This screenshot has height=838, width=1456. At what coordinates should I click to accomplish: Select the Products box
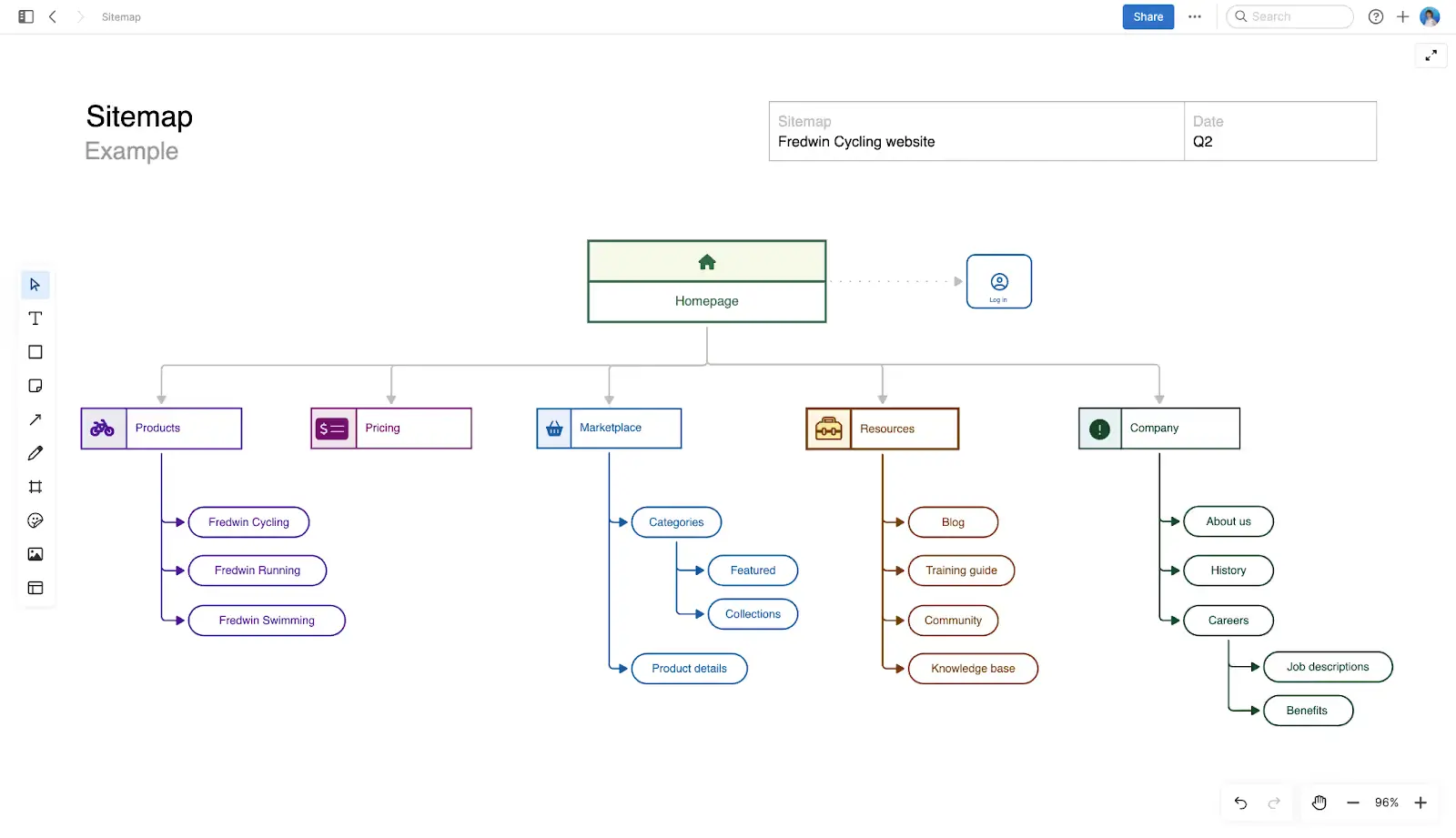pyautogui.click(x=161, y=429)
